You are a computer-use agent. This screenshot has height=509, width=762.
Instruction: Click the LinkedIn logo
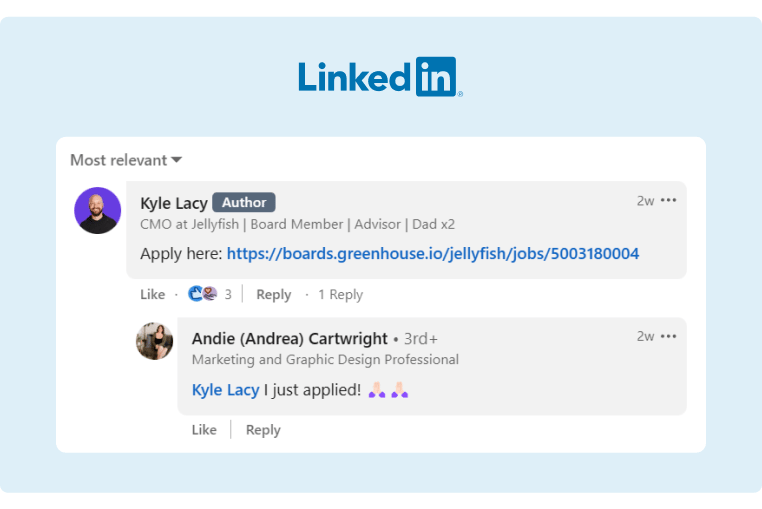pyautogui.click(x=380, y=77)
